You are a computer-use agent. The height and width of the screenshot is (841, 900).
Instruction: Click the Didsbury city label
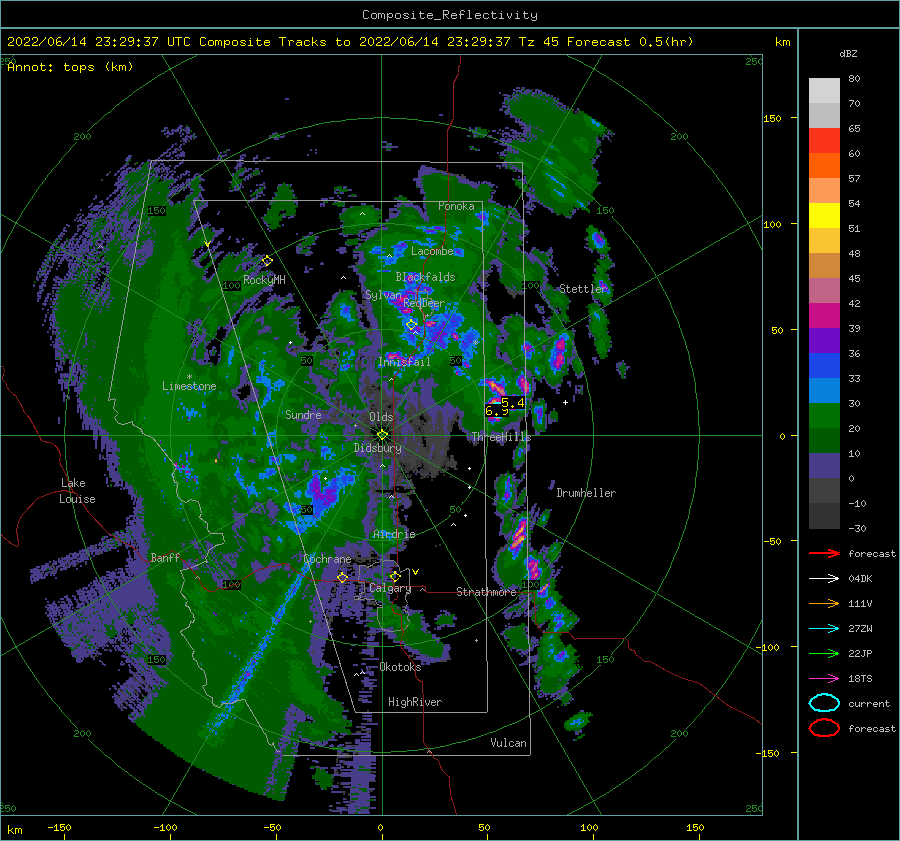click(377, 448)
